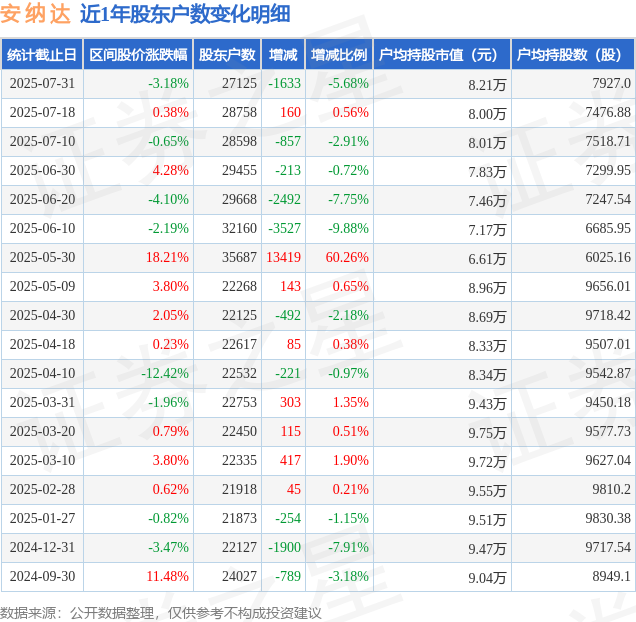This screenshot has width=636, height=622.
Task: Click the 户均持股市值（元） column header
Action: pos(442,54)
